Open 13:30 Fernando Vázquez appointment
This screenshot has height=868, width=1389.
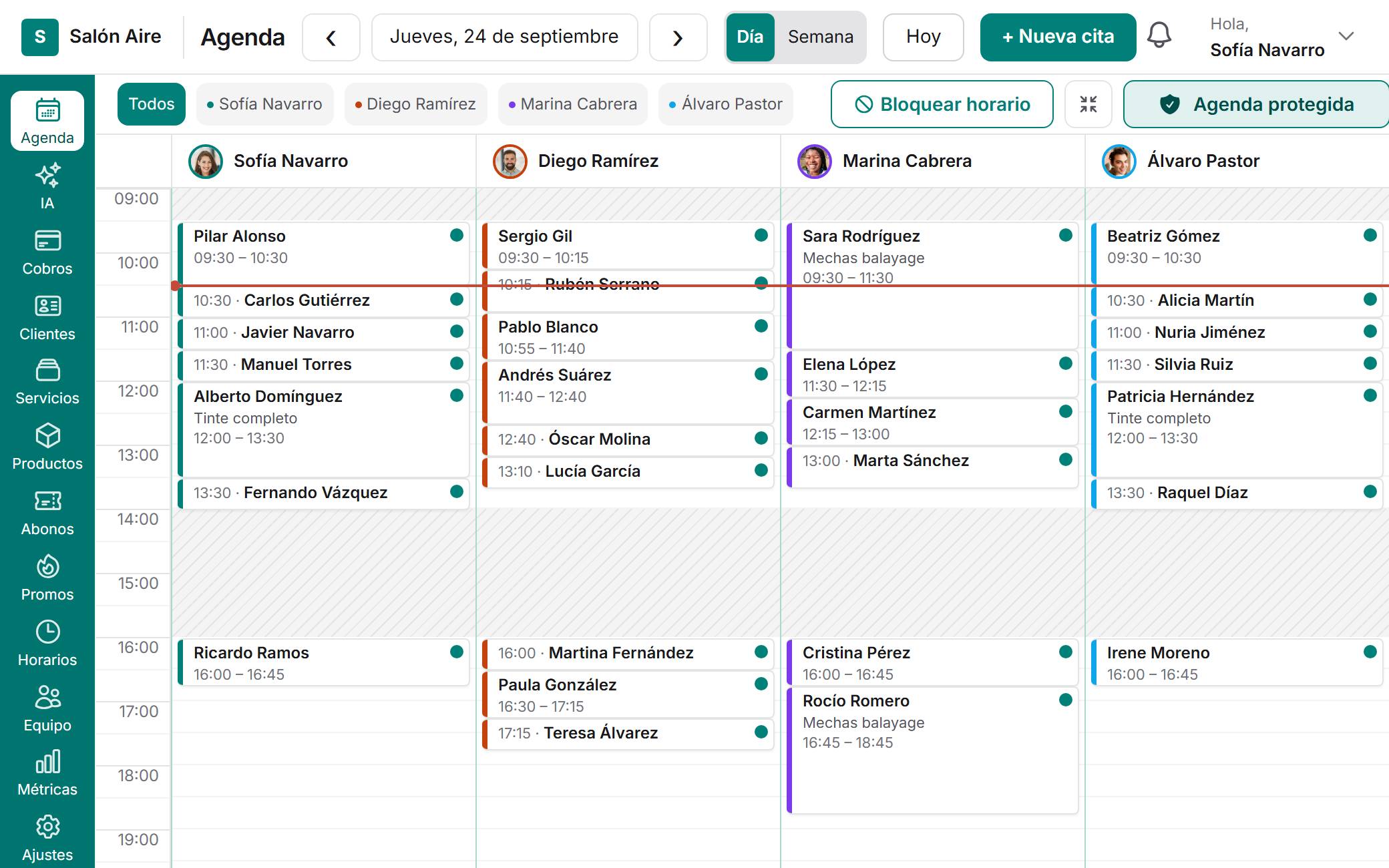coord(324,494)
